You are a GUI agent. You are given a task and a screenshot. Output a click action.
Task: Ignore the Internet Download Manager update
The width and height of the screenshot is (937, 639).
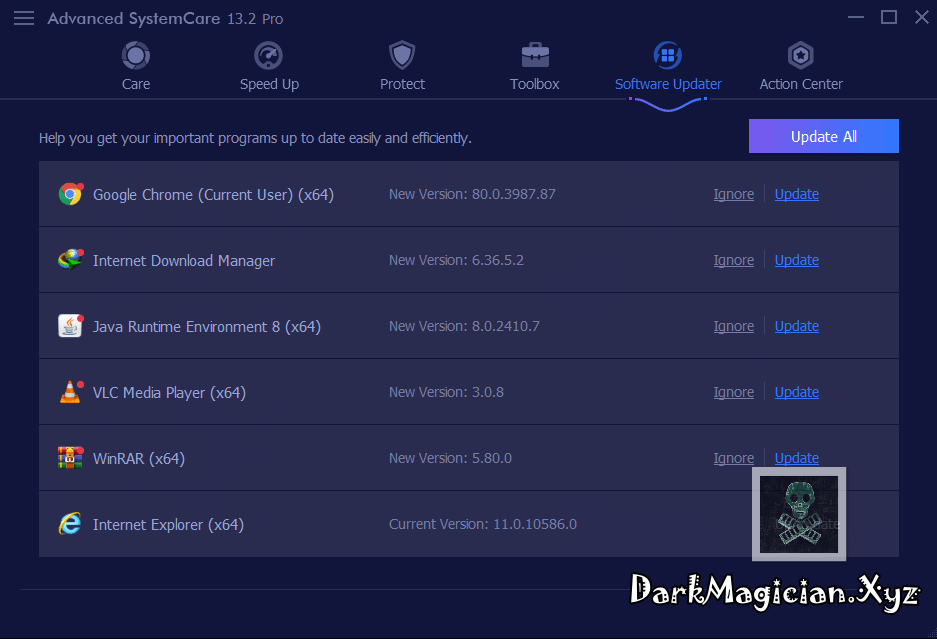coord(733,260)
